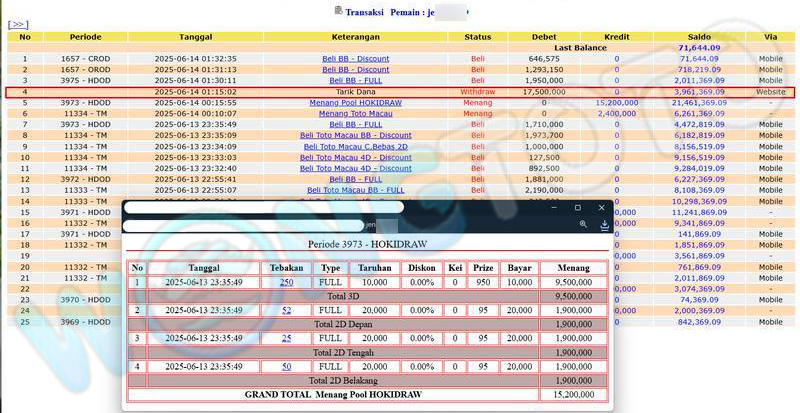
Task: Minimize the popup window
Action: click(x=553, y=207)
